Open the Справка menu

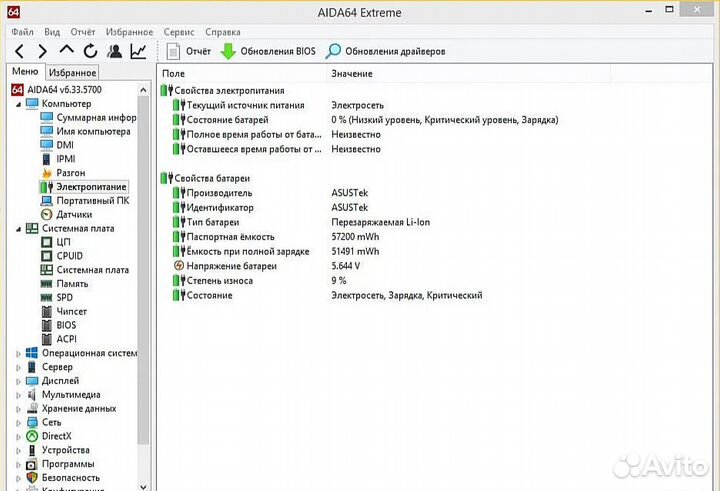(223, 32)
